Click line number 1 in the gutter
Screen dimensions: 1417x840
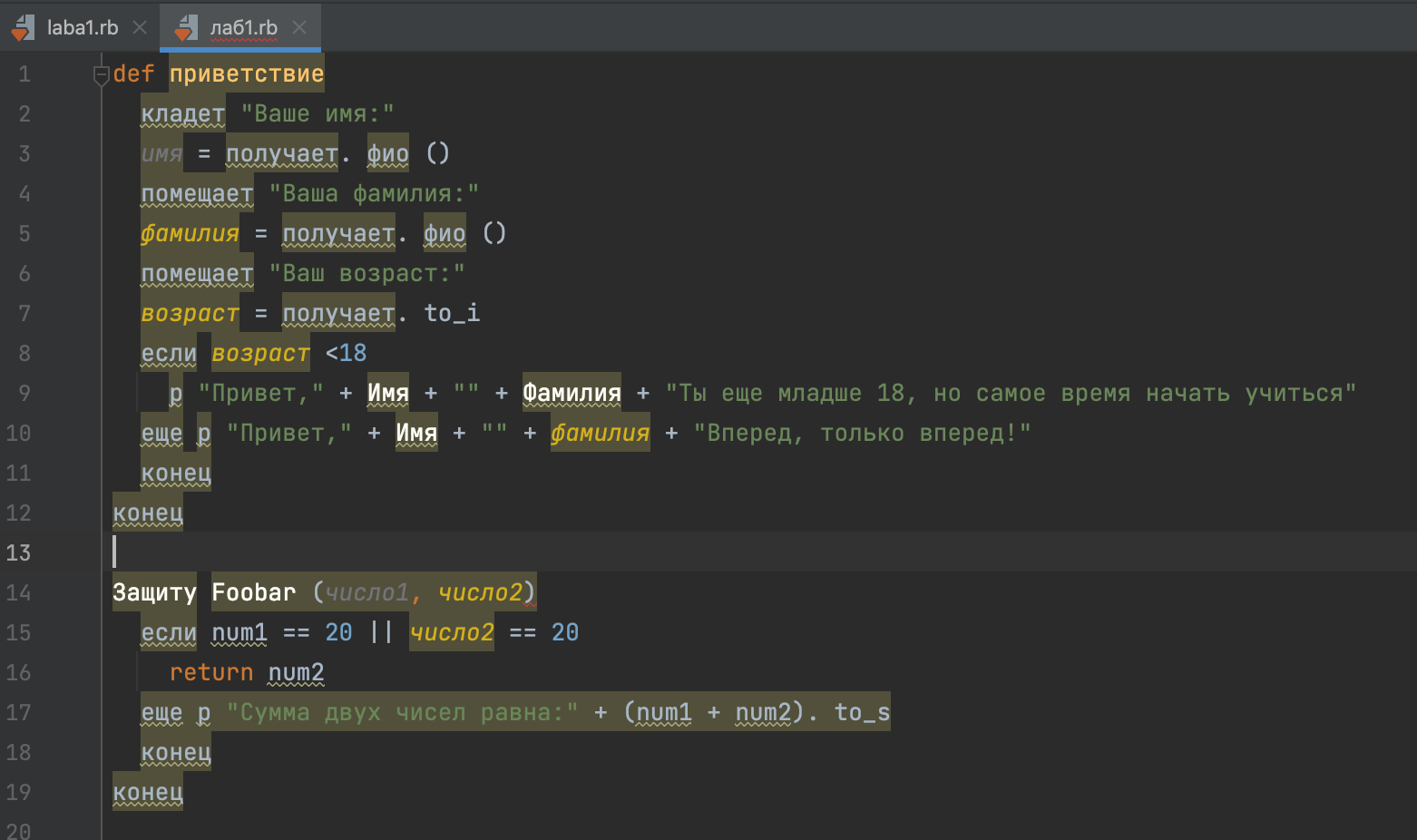[24, 74]
